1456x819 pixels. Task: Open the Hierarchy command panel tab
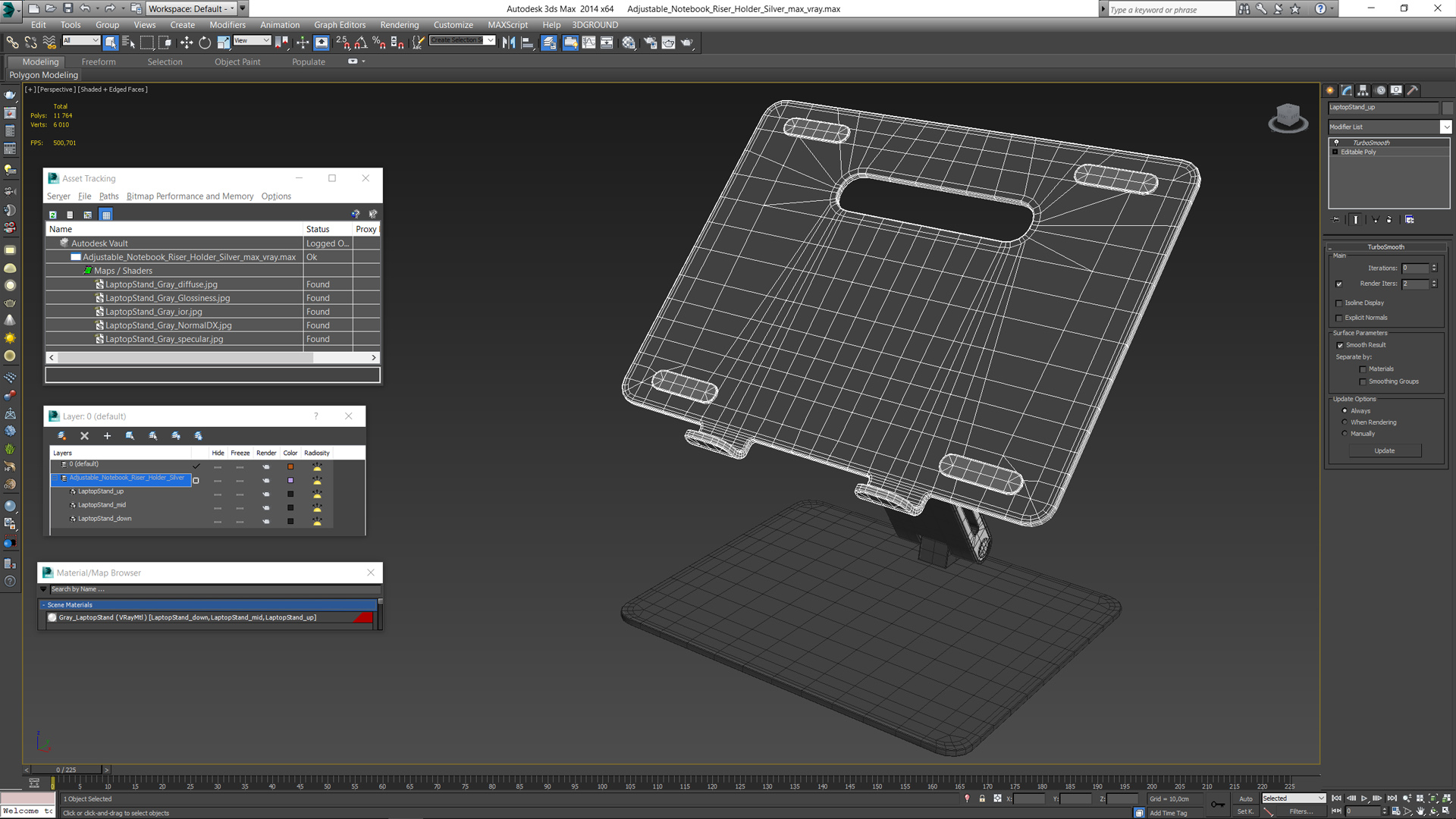pyautogui.click(x=1363, y=90)
